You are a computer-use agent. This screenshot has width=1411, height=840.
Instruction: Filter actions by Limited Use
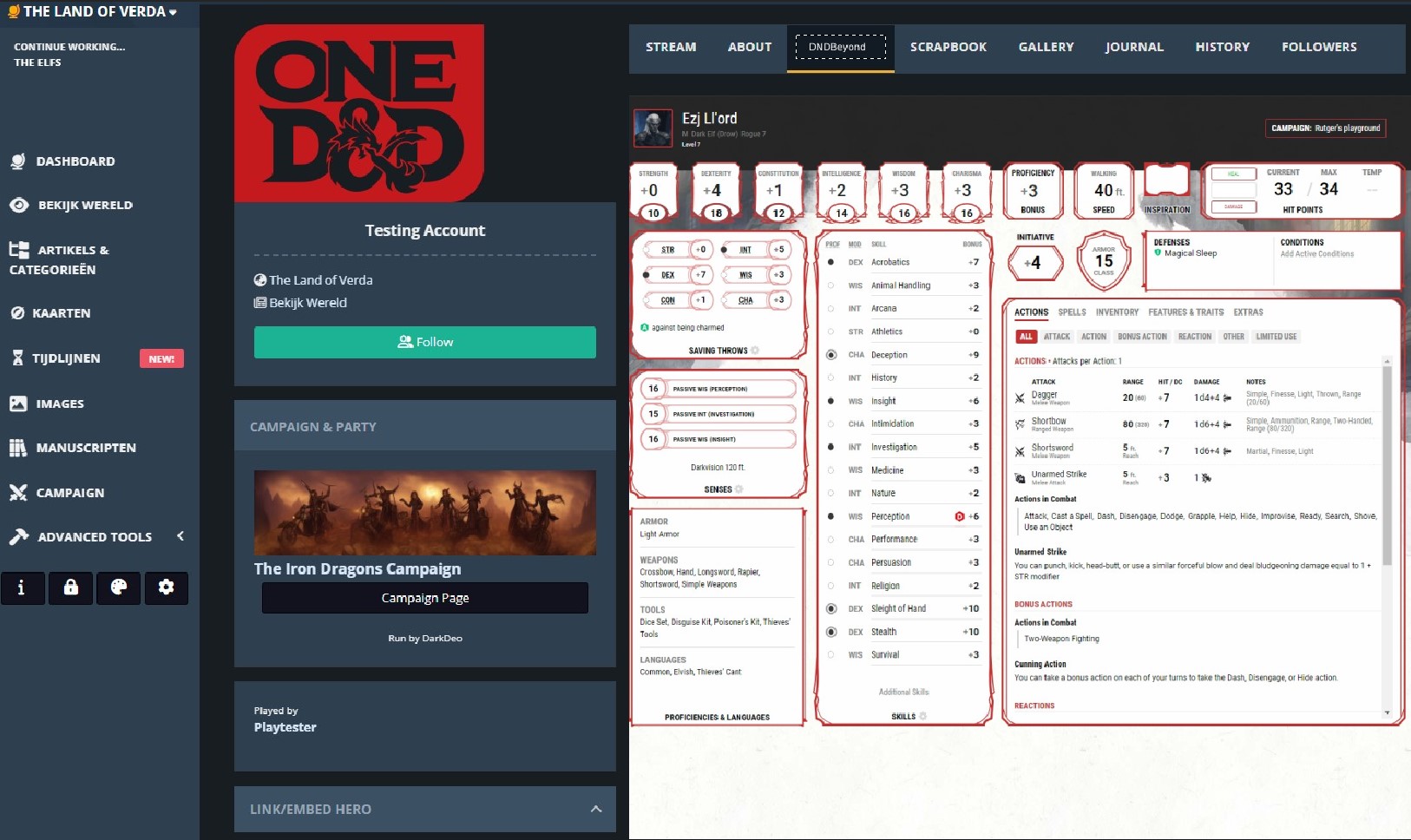[x=1276, y=337]
